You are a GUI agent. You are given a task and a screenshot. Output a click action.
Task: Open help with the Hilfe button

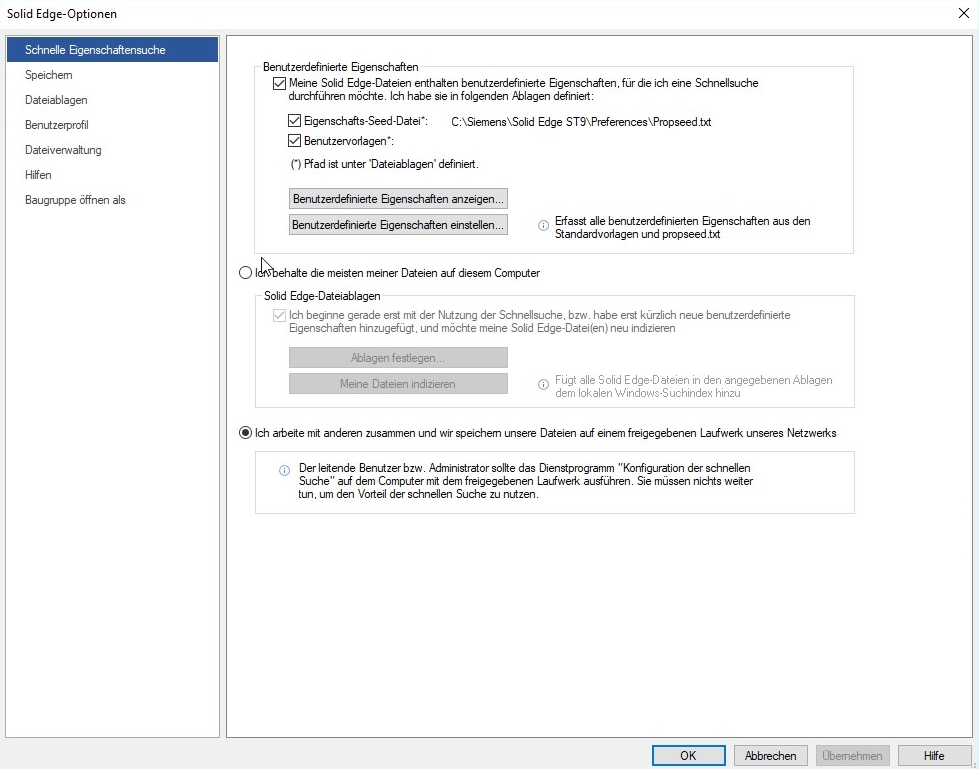coord(934,755)
